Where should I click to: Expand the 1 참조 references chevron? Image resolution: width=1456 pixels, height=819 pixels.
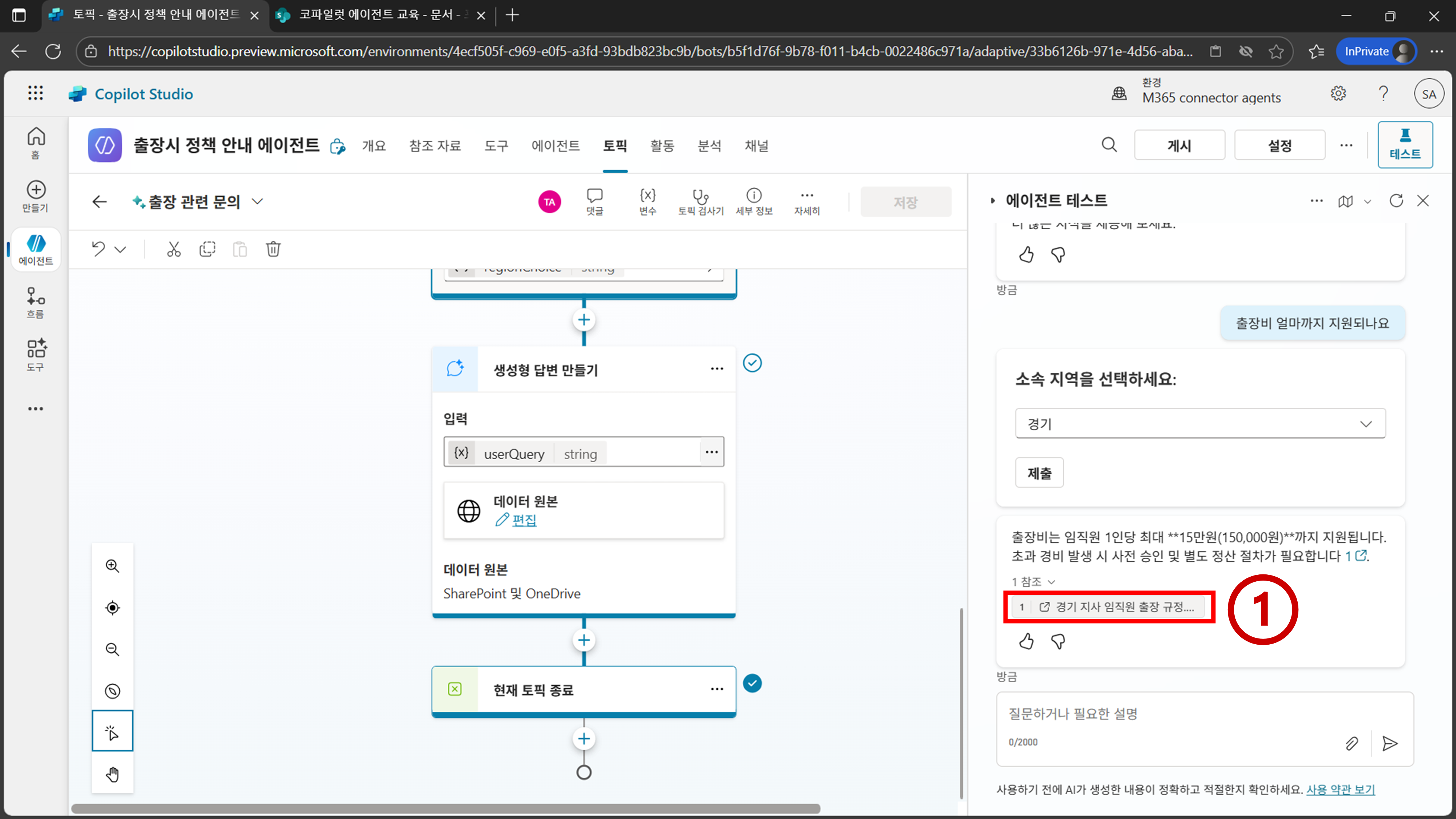(1051, 582)
